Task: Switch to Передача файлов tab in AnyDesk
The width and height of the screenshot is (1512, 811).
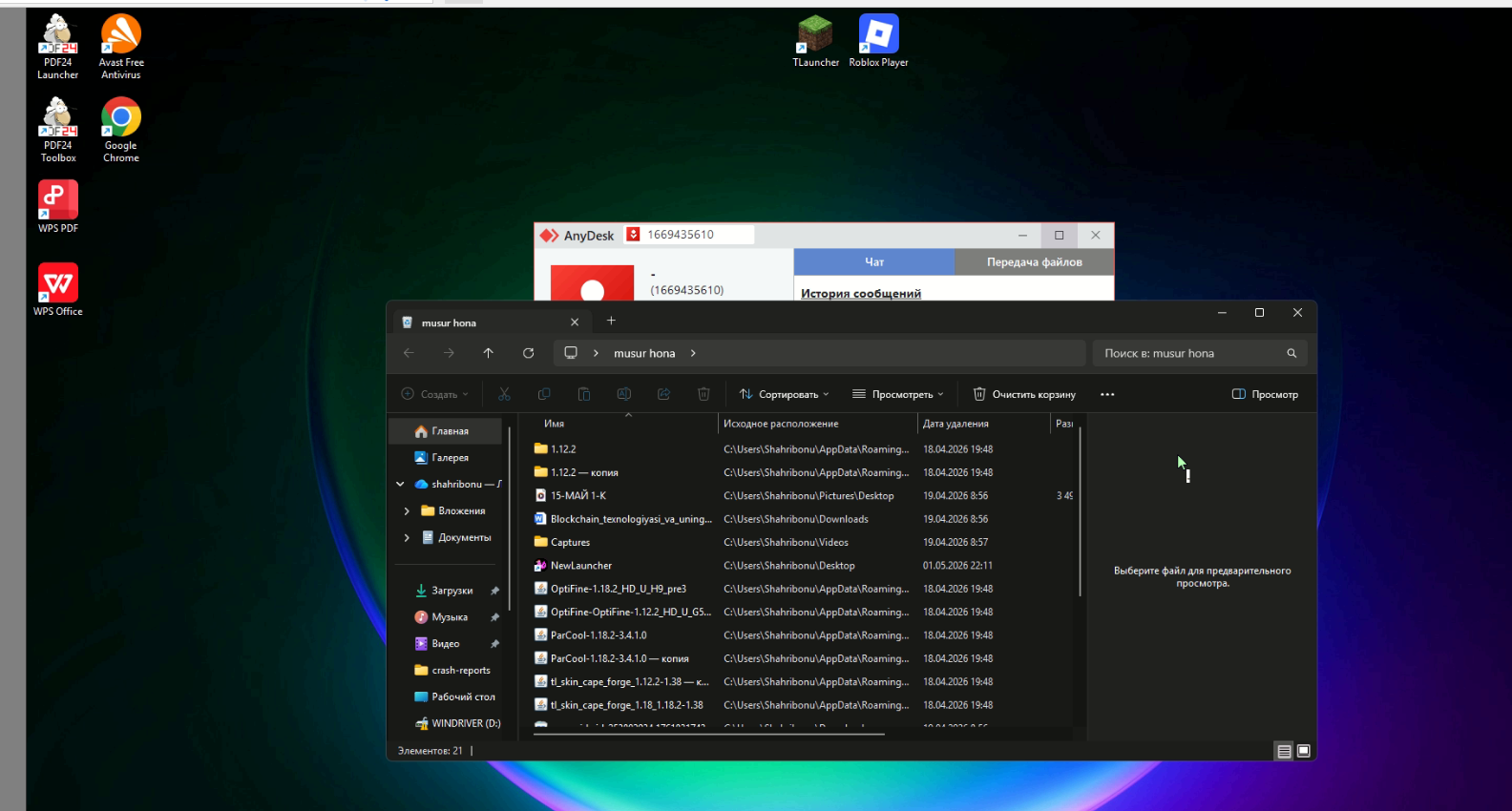Action: click(x=1035, y=262)
